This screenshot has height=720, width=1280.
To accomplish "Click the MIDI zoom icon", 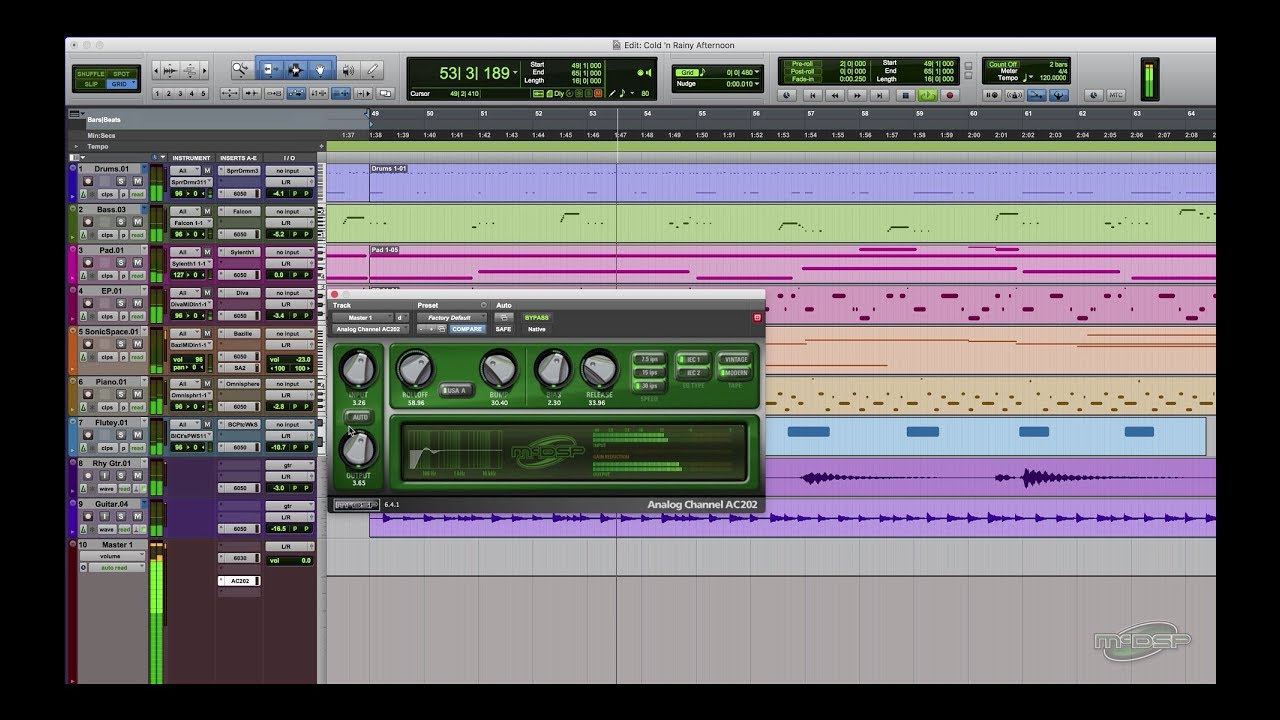I will click(190, 71).
